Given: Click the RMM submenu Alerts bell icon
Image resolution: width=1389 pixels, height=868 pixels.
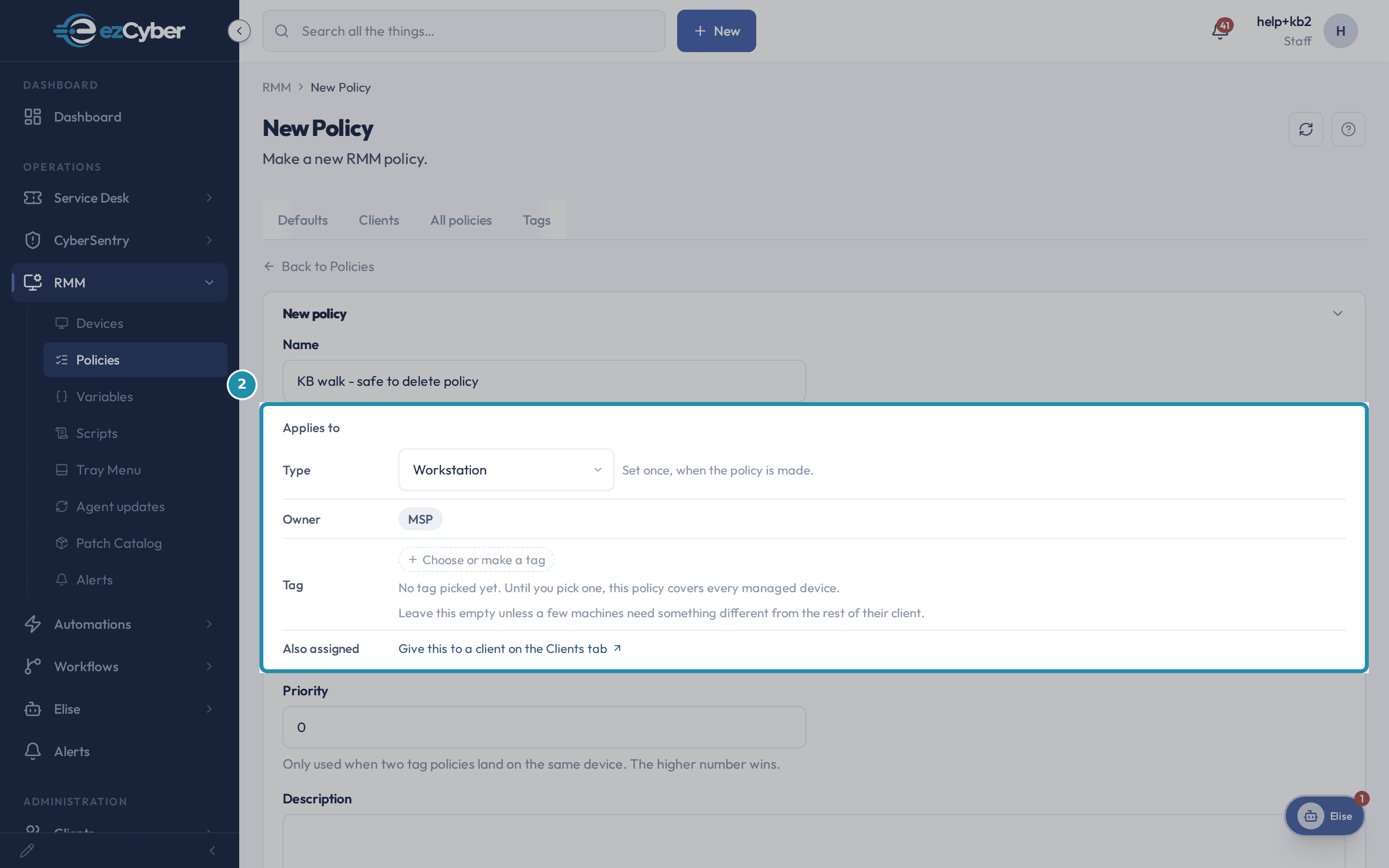Looking at the screenshot, I should point(61,580).
